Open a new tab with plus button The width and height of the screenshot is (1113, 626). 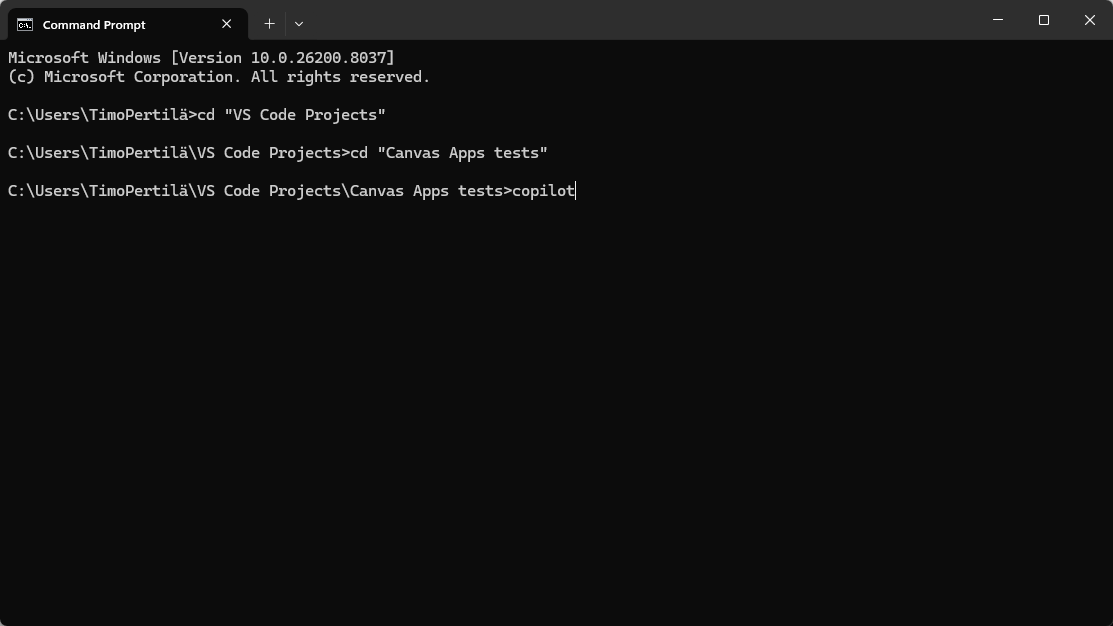tap(269, 23)
